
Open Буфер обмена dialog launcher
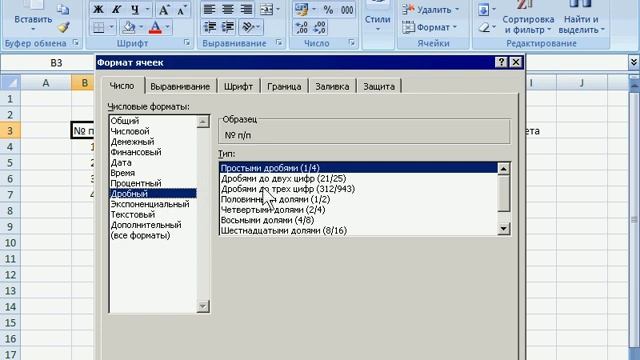click(76, 42)
